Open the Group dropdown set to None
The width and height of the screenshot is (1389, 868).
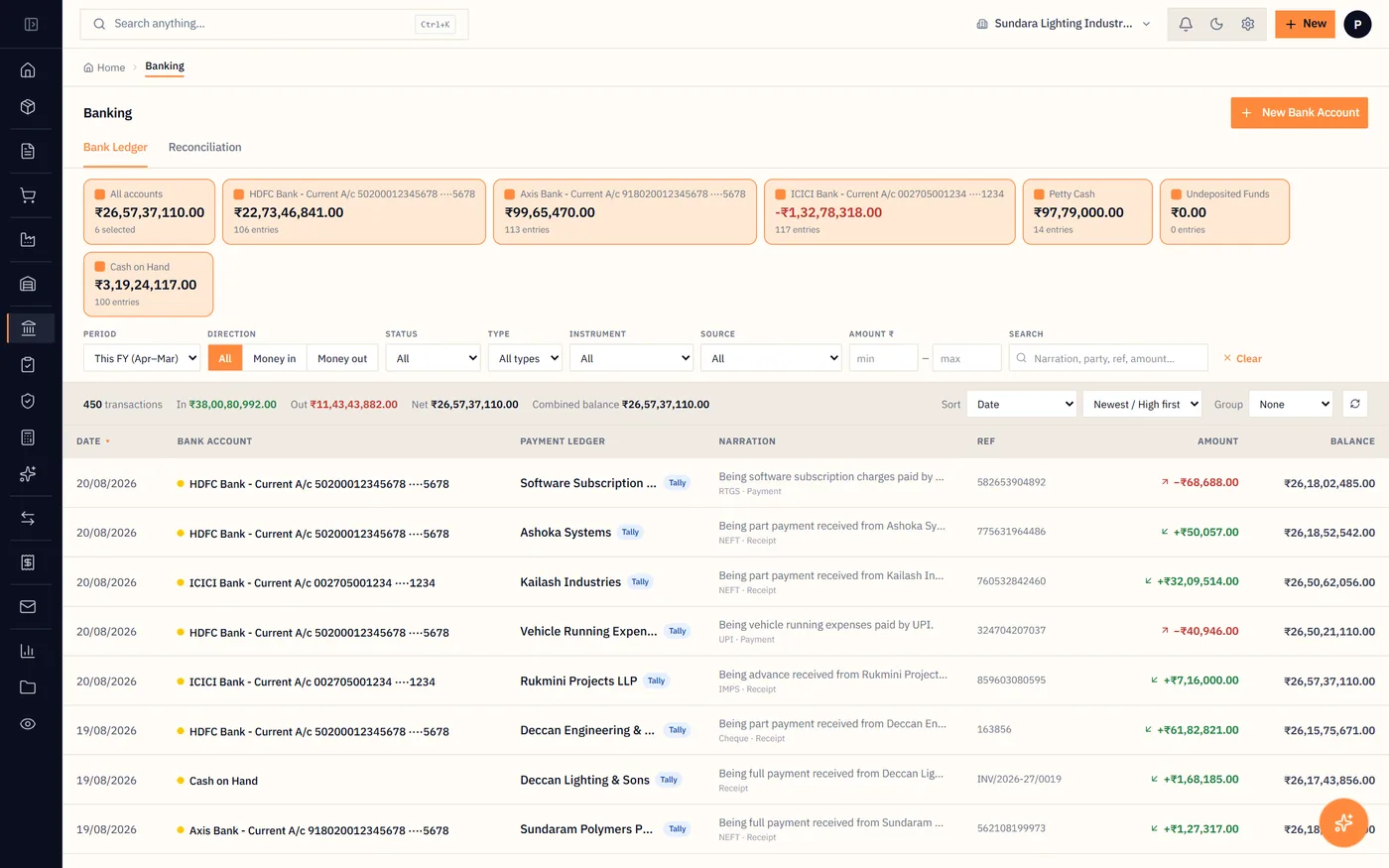[1291, 404]
